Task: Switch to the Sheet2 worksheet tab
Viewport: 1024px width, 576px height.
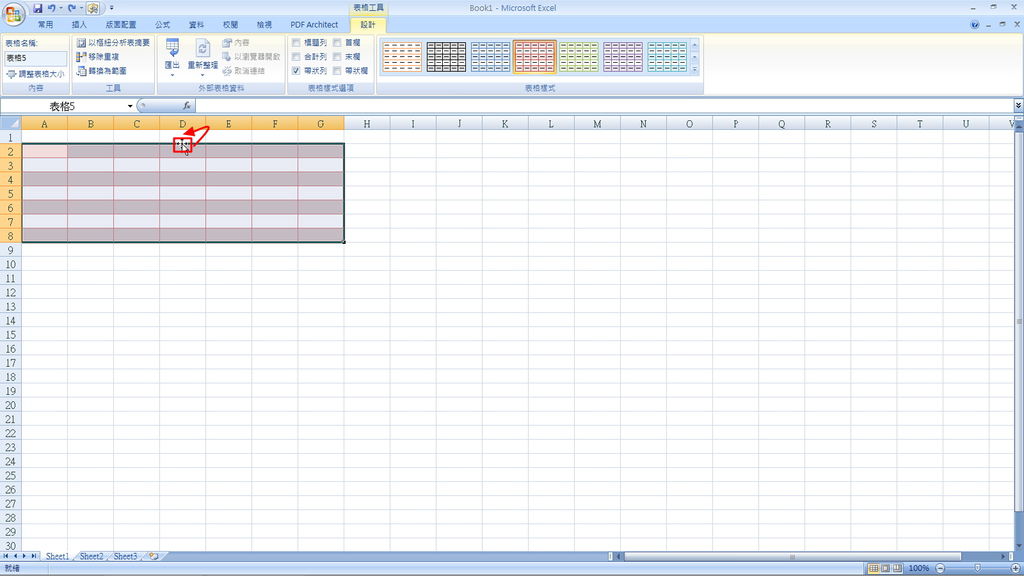Action: click(91, 556)
